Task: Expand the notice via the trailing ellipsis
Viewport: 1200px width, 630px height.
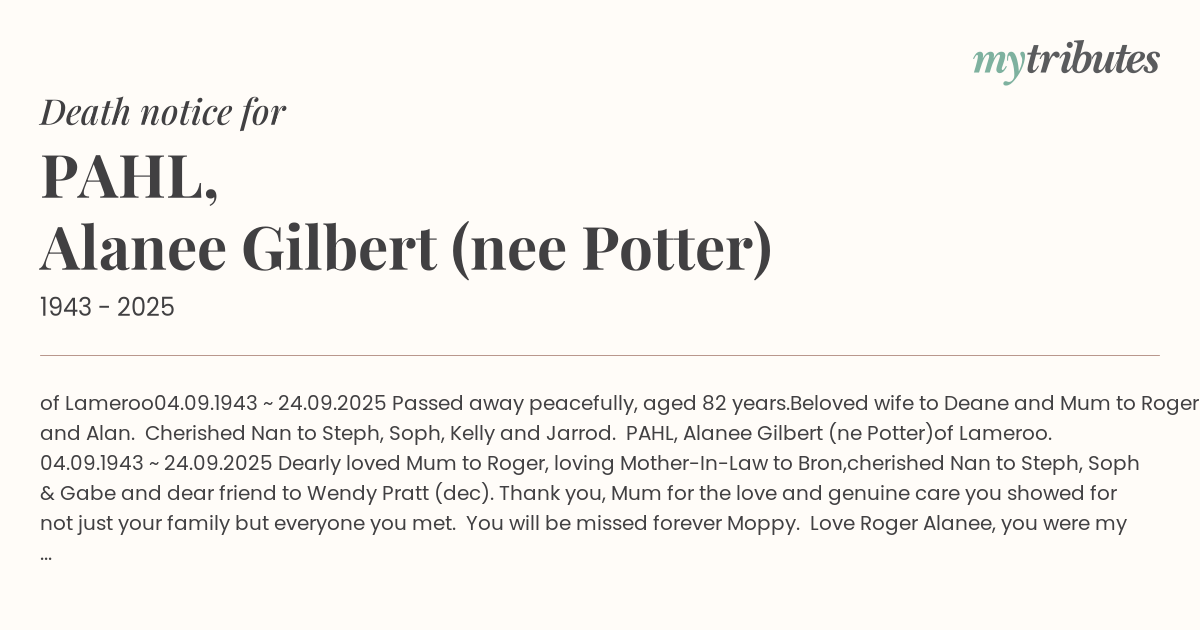Action: [46, 554]
